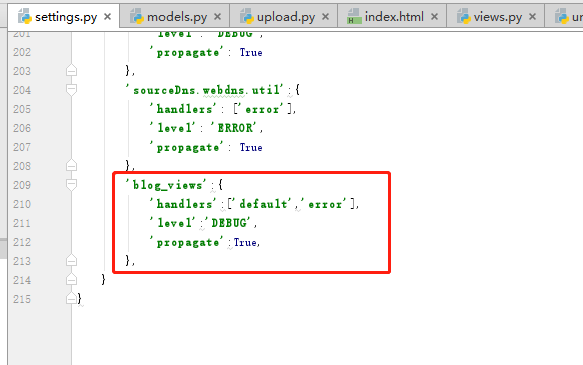Close the upload.py tab
This screenshot has height=365, width=583.
(x=325, y=17)
